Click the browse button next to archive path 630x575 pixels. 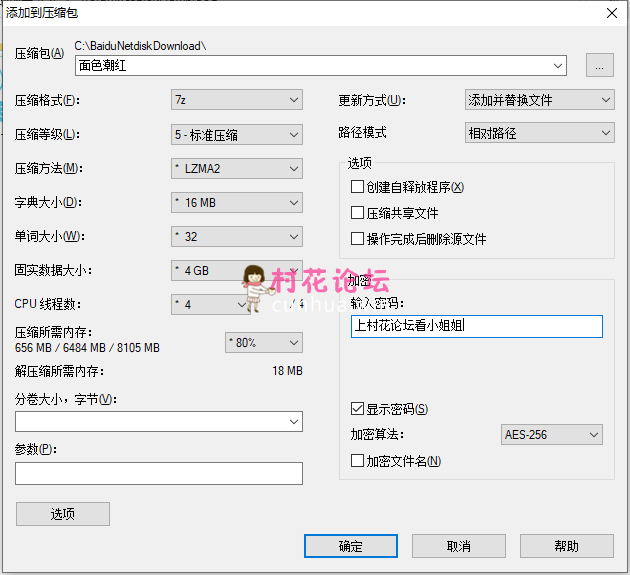click(599, 66)
